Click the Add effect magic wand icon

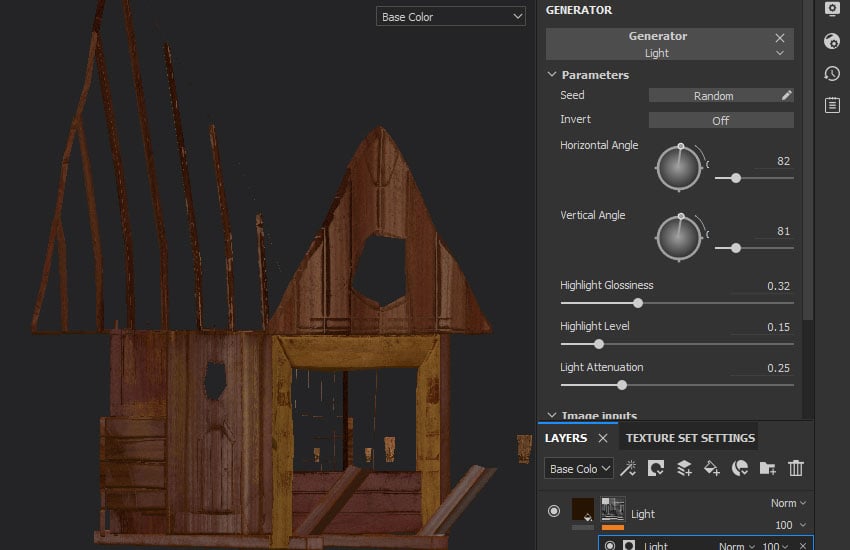tap(629, 468)
